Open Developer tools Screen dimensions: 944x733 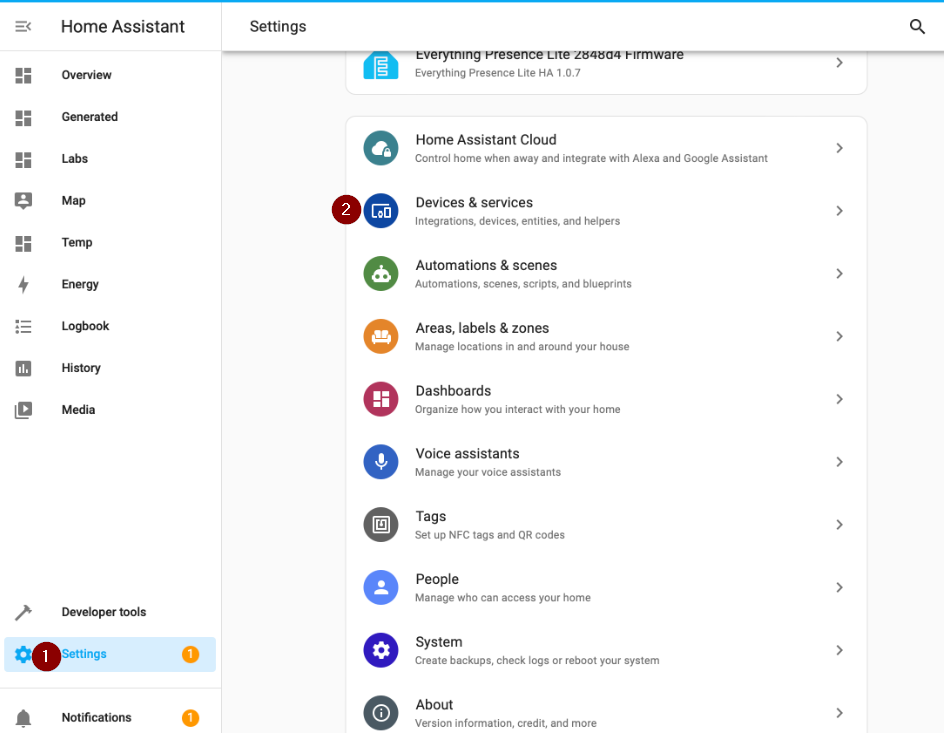click(103, 612)
